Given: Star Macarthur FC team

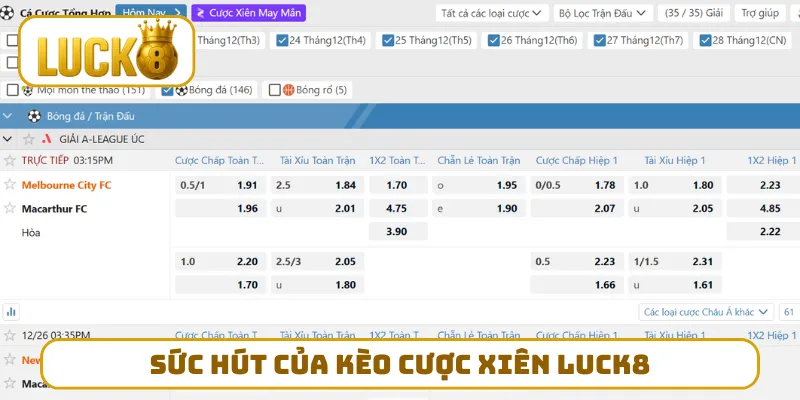Looking at the screenshot, I should click(10, 208).
